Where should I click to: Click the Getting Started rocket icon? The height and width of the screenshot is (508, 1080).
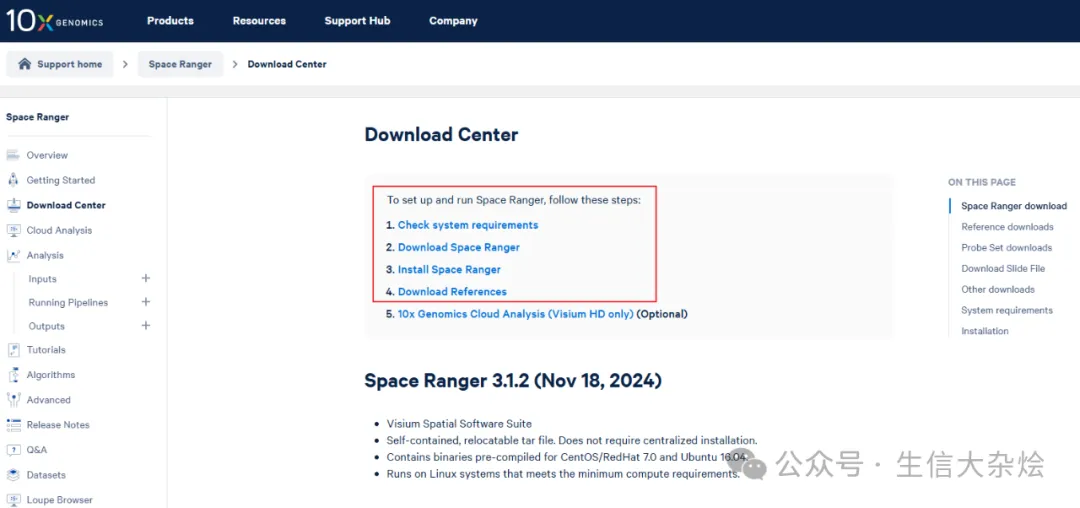(13, 180)
